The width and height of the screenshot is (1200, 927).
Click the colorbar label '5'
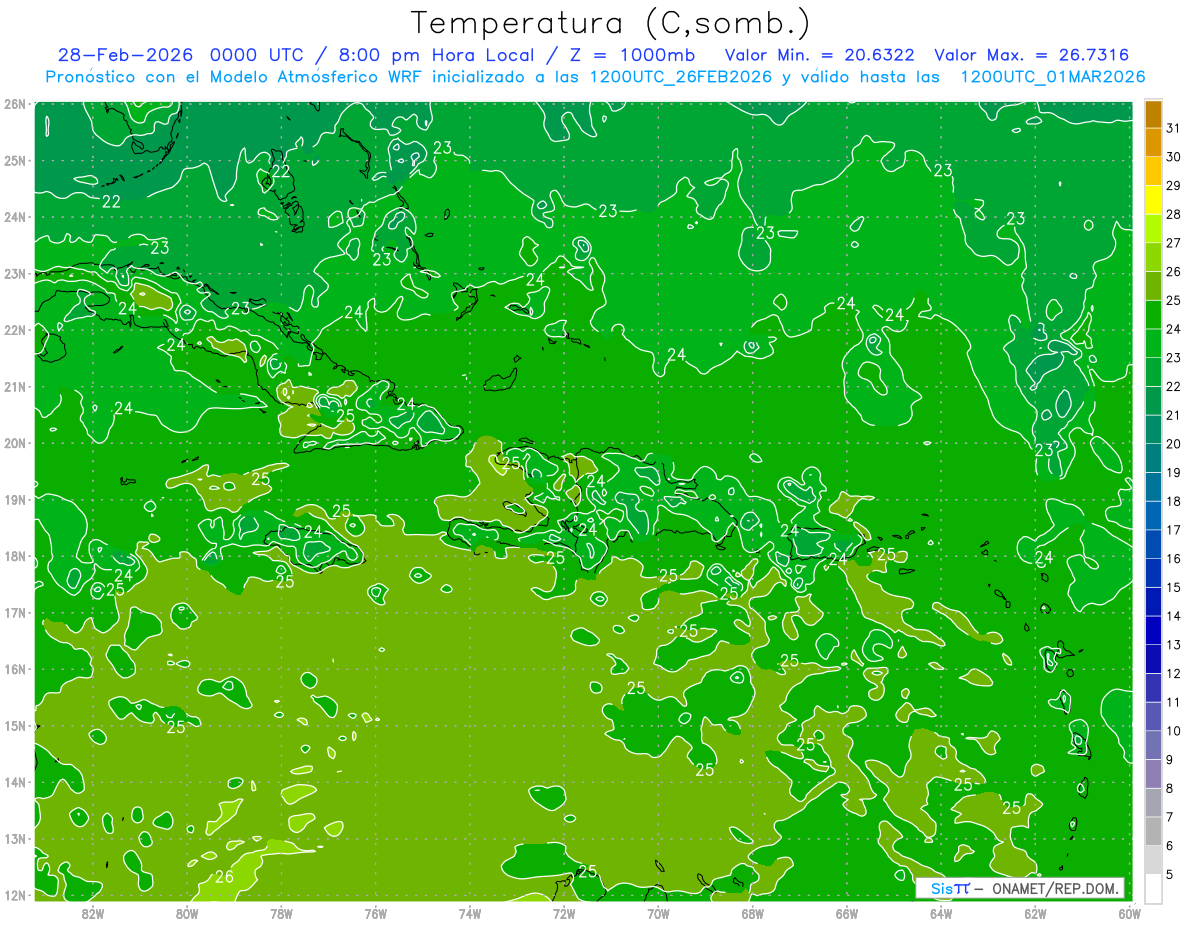[1170, 875]
